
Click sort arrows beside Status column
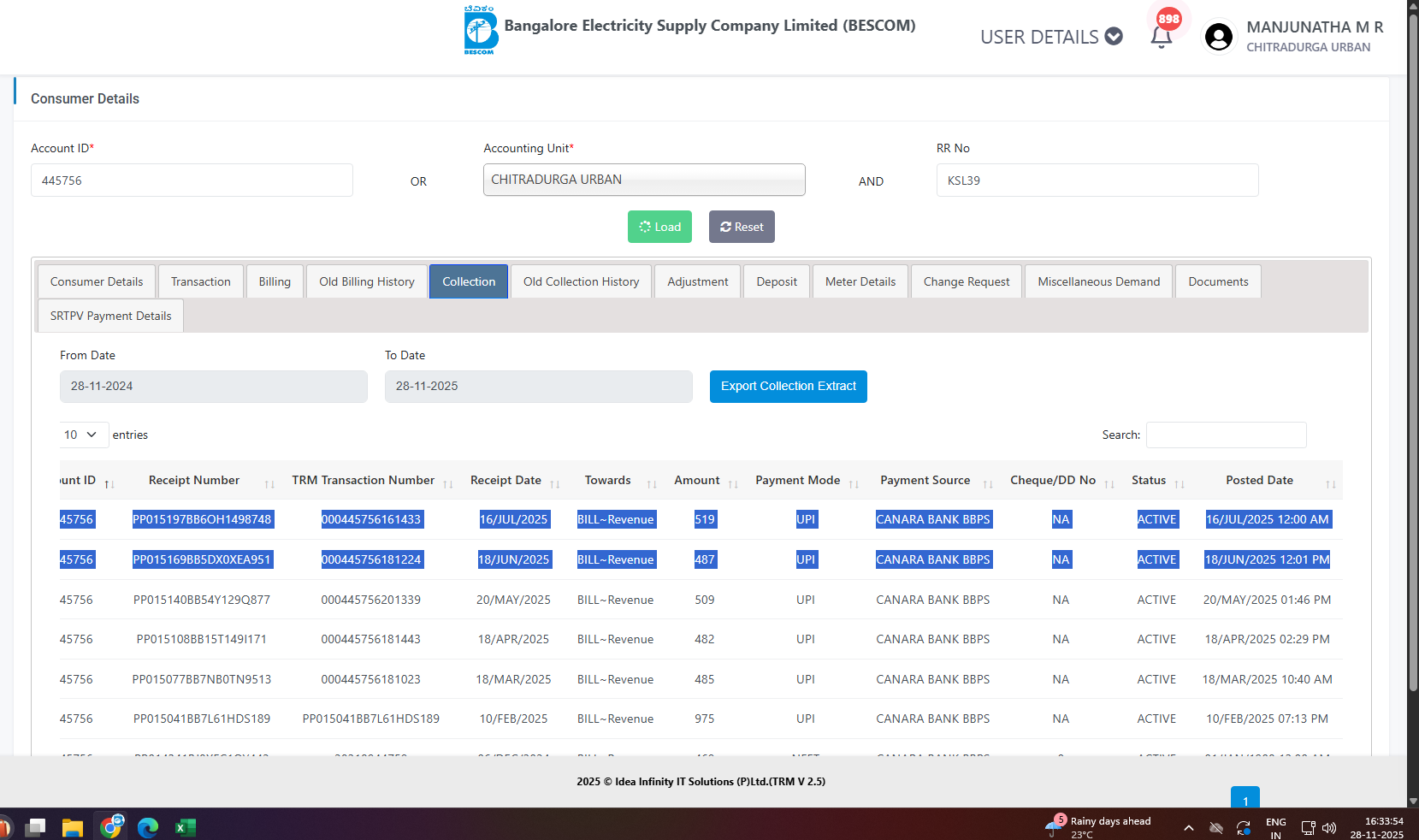[1180, 484]
